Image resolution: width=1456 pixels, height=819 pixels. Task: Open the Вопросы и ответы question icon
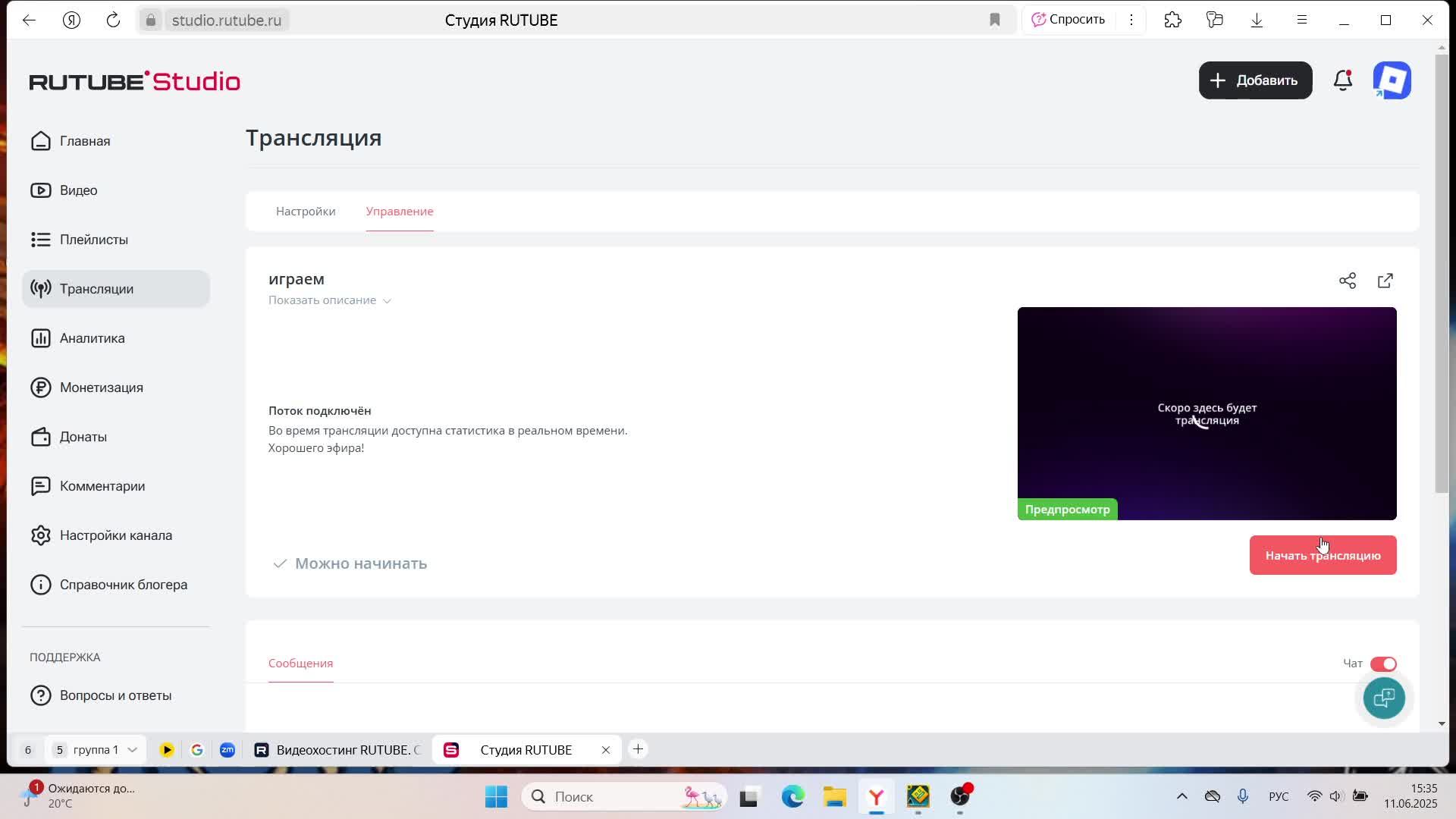pyautogui.click(x=41, y=695)
